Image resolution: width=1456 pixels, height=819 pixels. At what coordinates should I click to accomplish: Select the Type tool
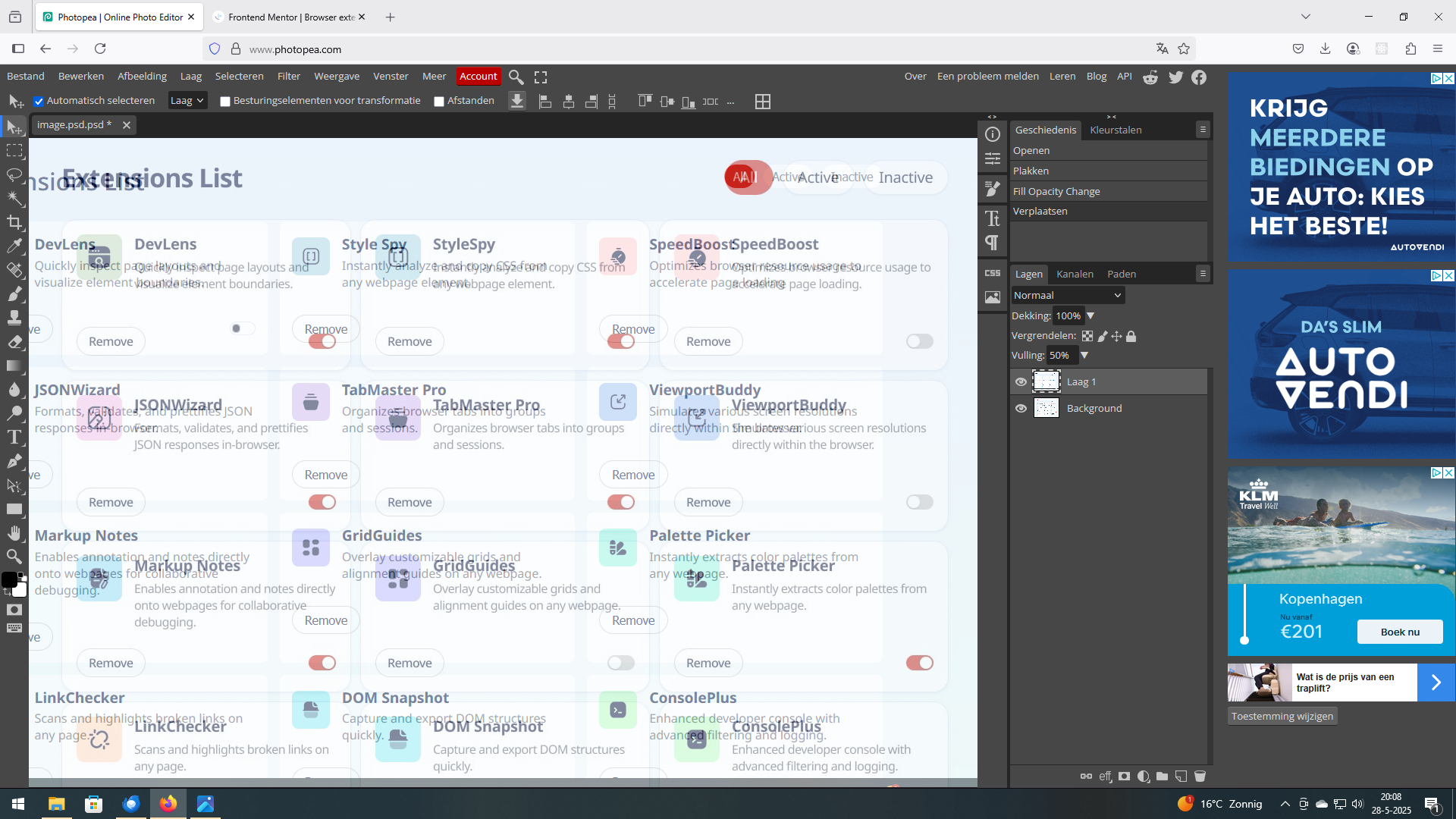tap(14, 437)
